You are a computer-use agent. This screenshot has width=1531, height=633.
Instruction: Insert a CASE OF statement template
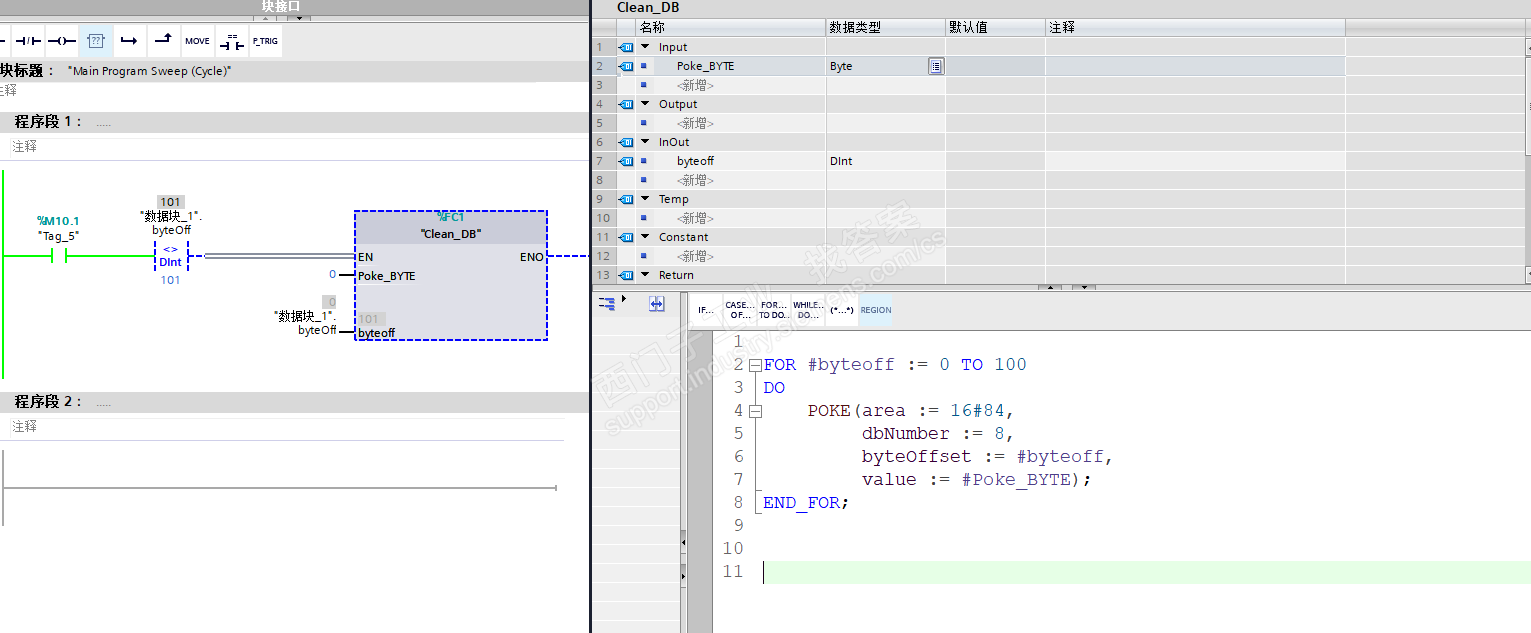(740, 310)
